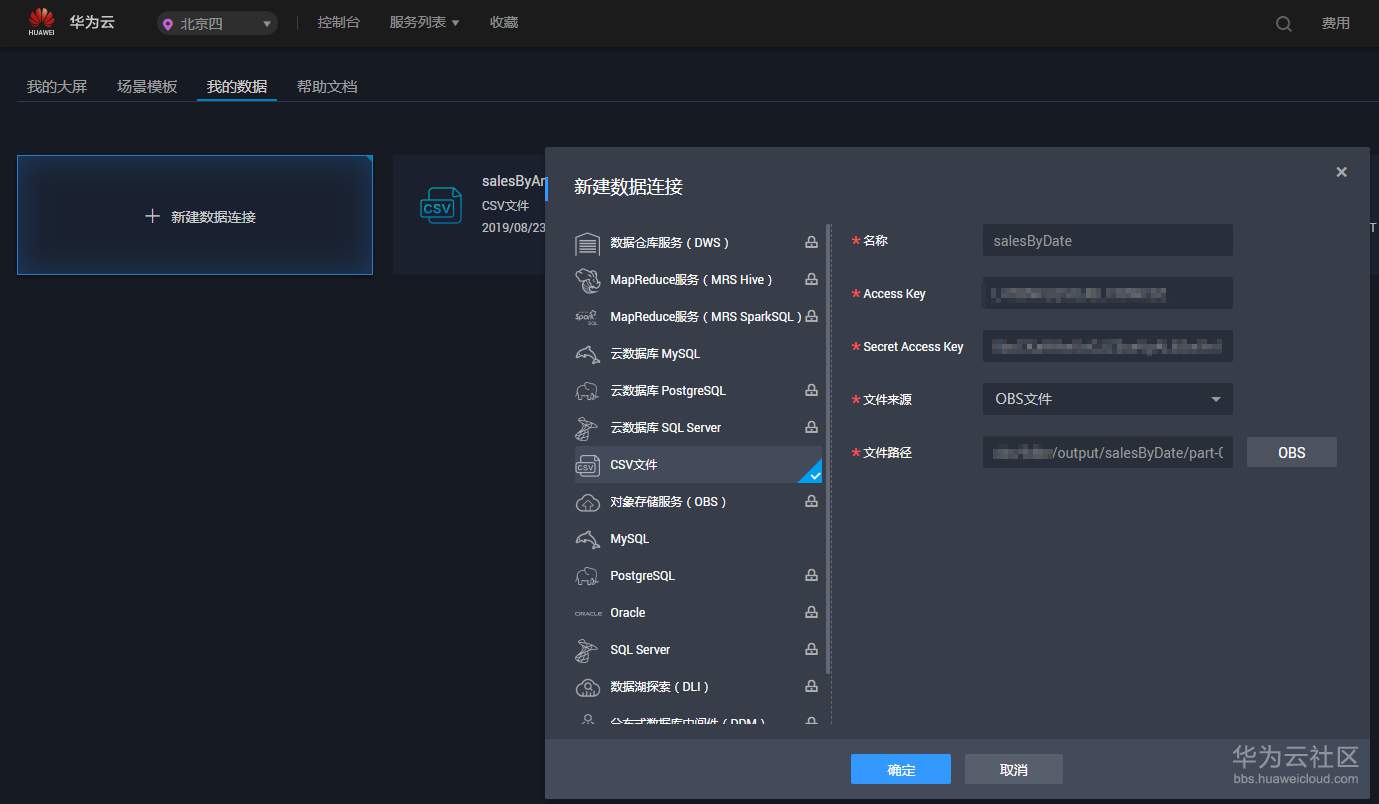Viewport: 1379px width, 804px height.
Task: Switch to 场景模板 tab
Action: click(147, 87)
